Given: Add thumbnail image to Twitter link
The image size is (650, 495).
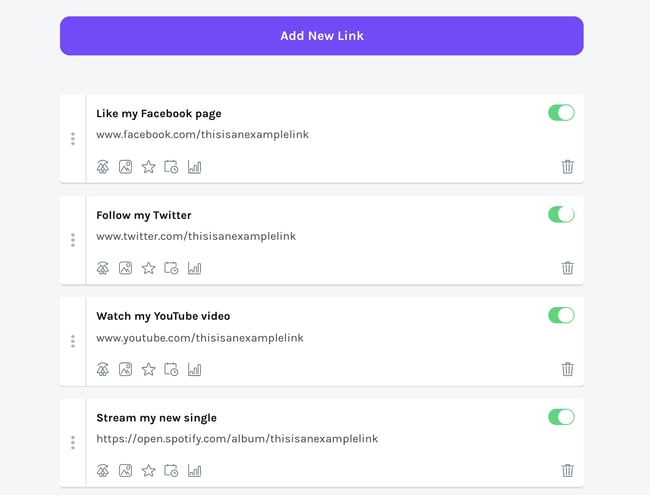Looking at the screenshot, I should [125, 268].
